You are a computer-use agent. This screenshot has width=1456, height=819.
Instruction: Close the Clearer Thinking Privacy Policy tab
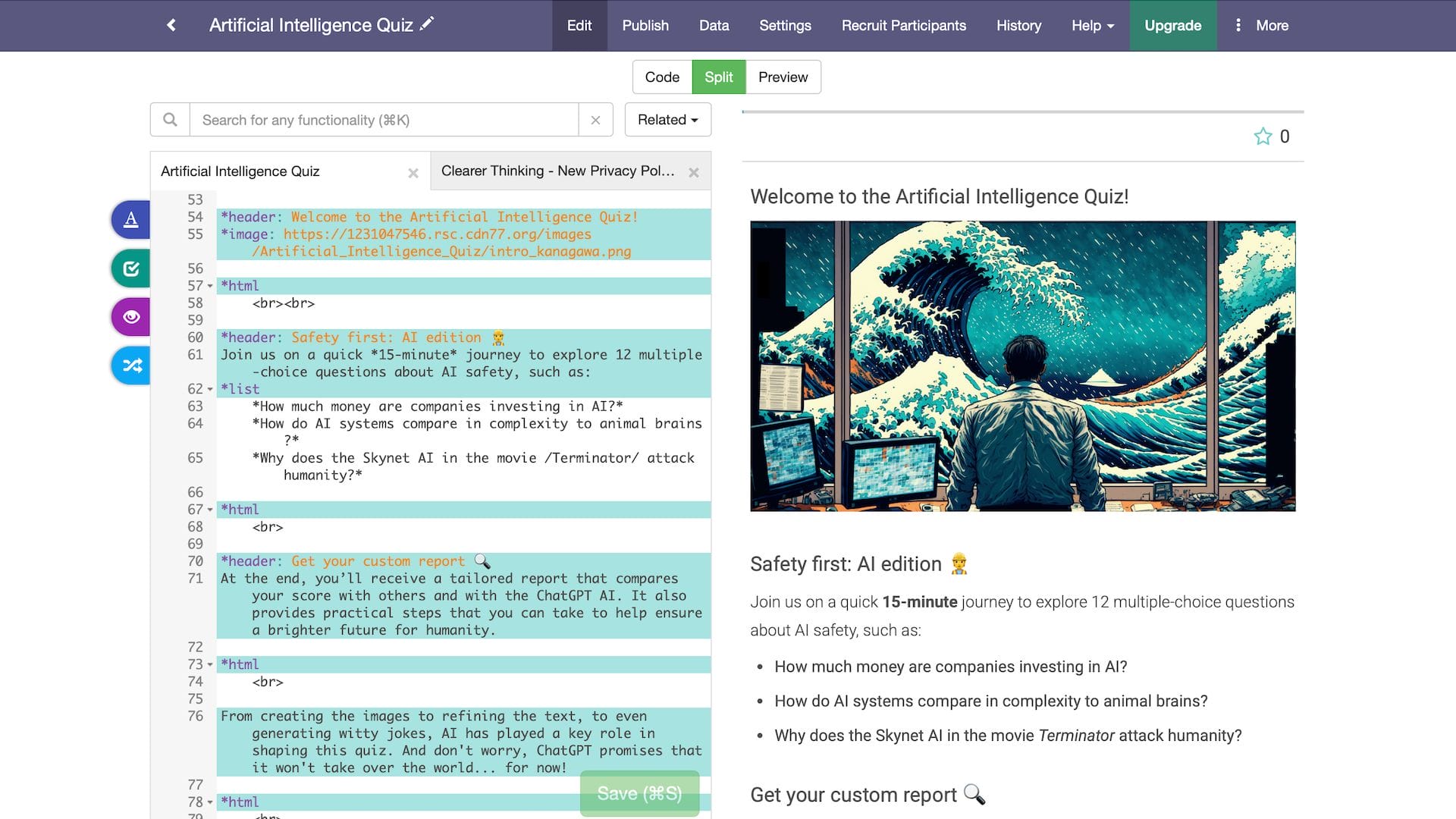tap(693, 172)
